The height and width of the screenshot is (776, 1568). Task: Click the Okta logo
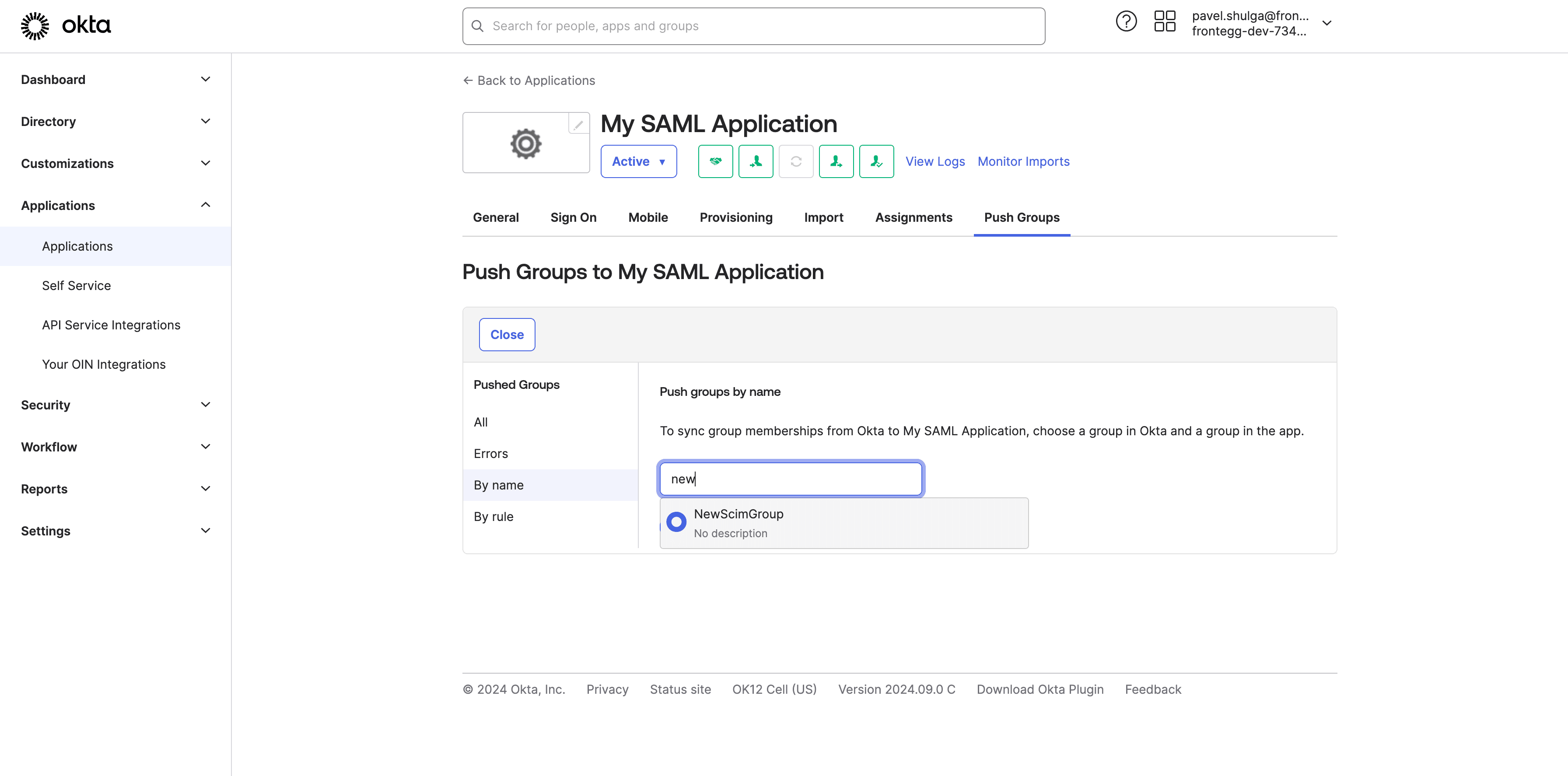point(66,25)
